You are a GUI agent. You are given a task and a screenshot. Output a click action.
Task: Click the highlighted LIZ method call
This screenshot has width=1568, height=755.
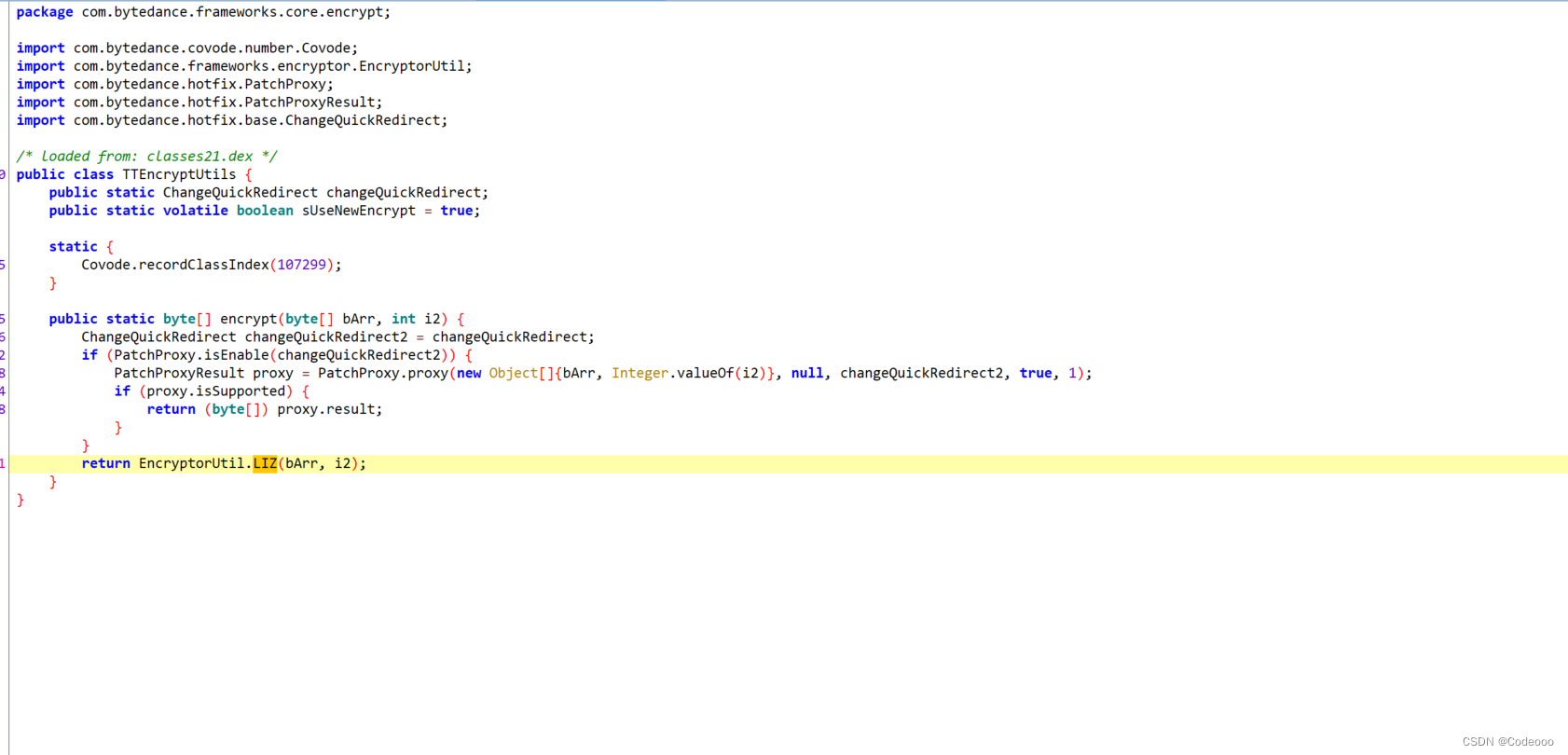pyautogui.click(x=265, y=463)
